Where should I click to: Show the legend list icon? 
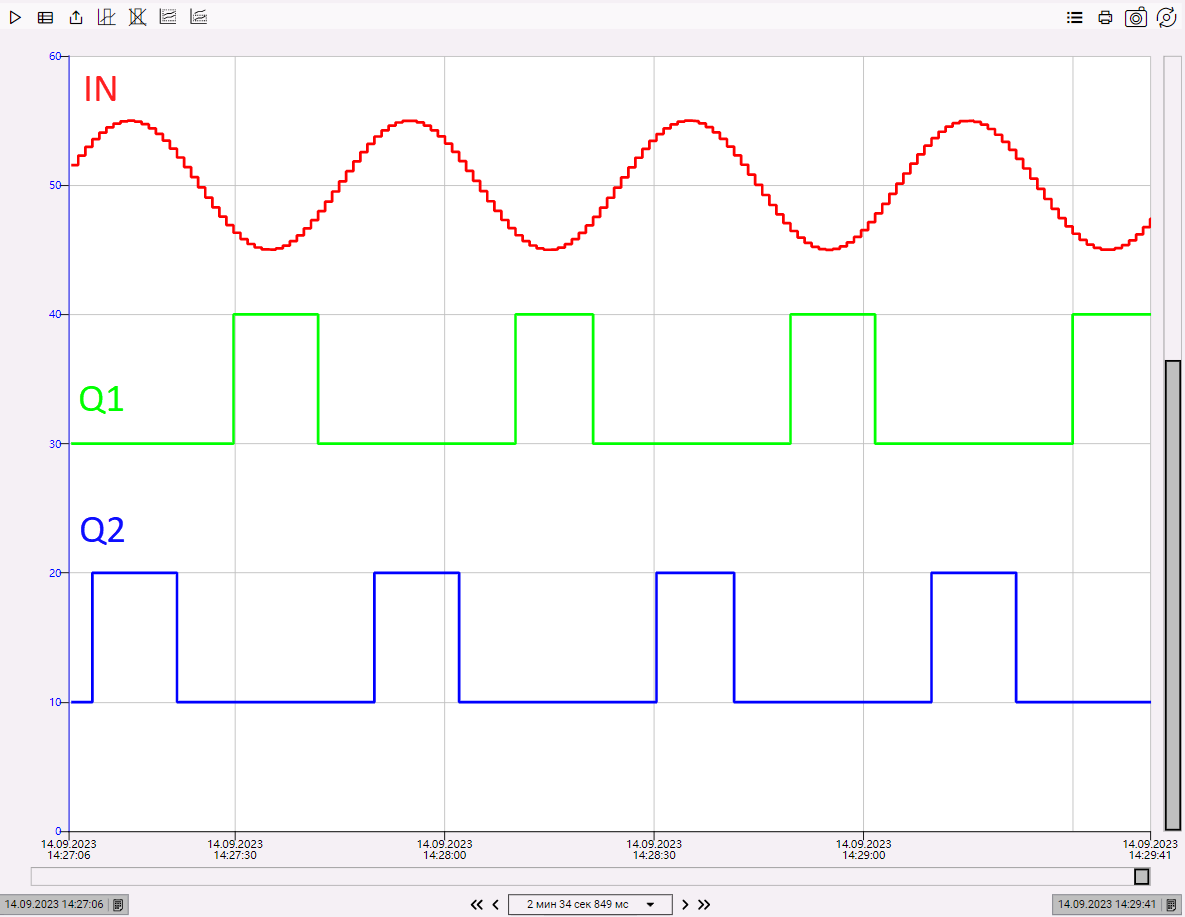click(1075, 17)
